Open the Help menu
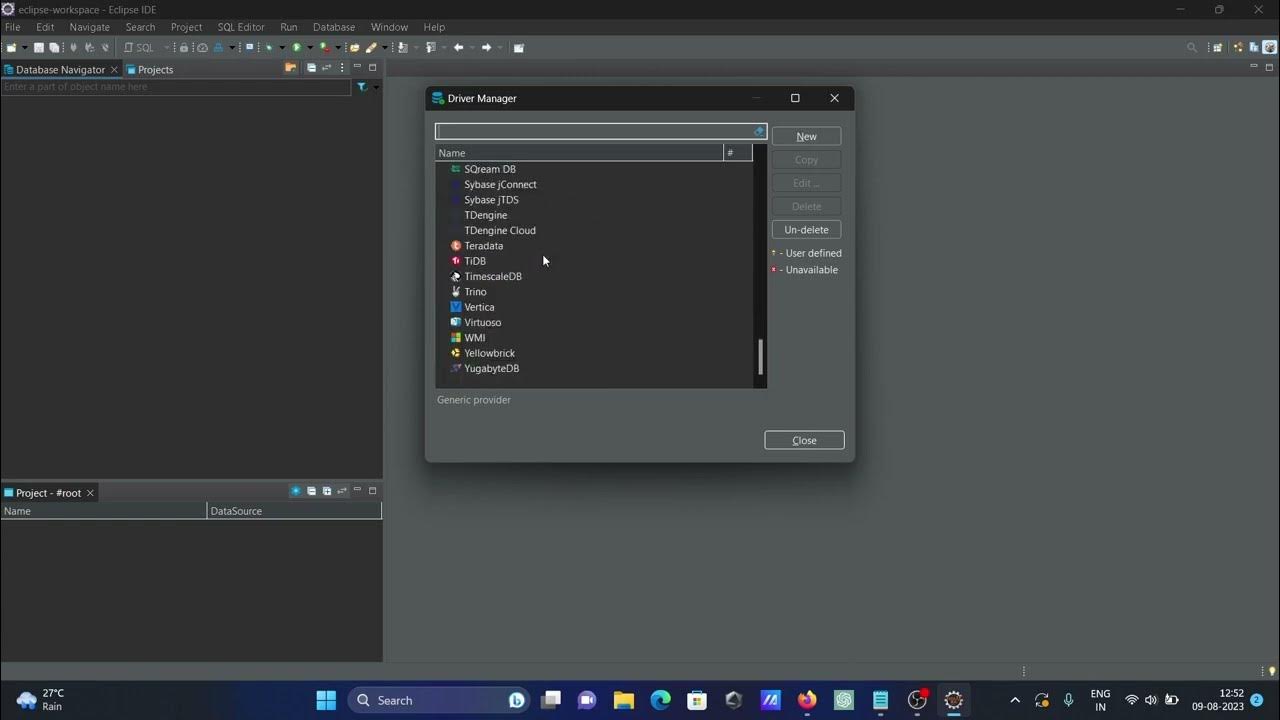The width and height of the screenshot is (1280, 720). point(434,27)
